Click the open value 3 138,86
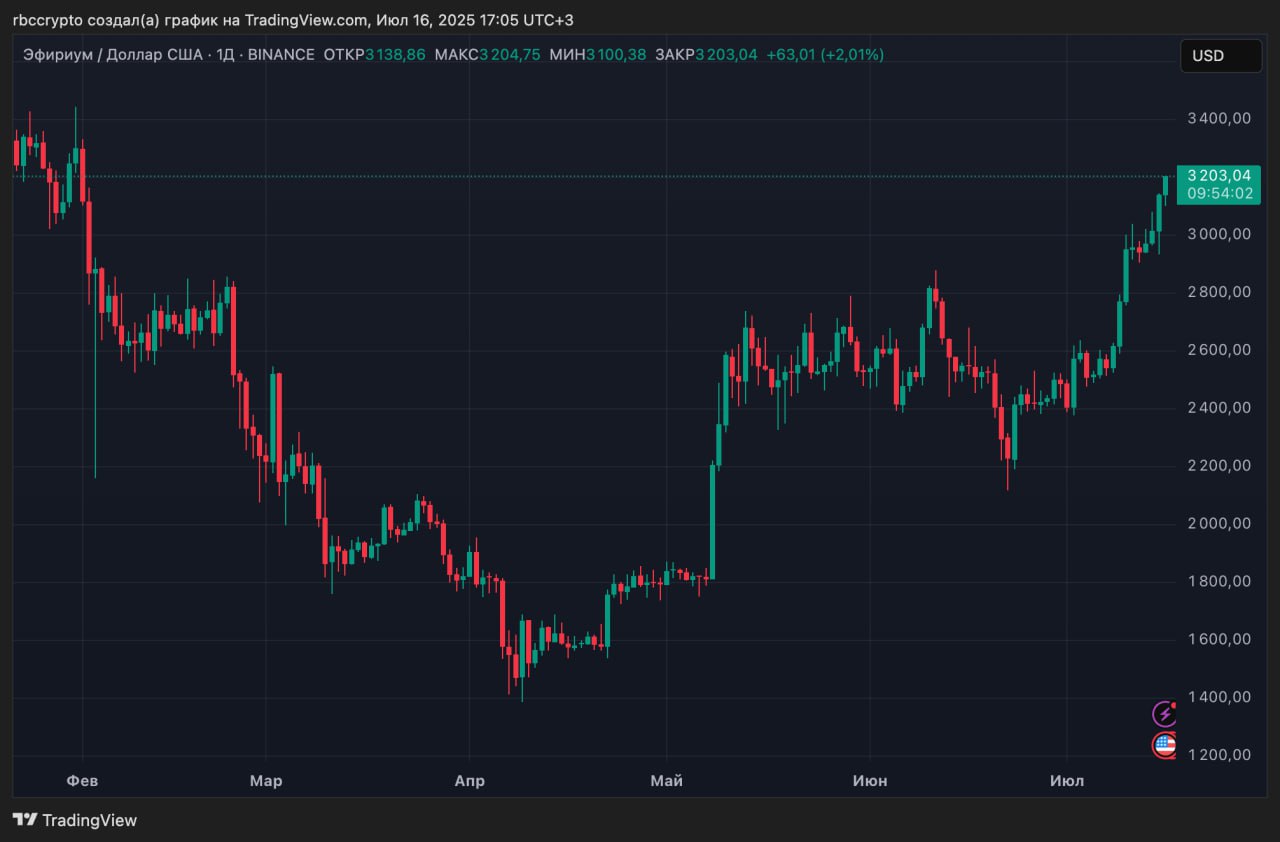The height and width of the screenshot is (842, 1280). (395, 55)
